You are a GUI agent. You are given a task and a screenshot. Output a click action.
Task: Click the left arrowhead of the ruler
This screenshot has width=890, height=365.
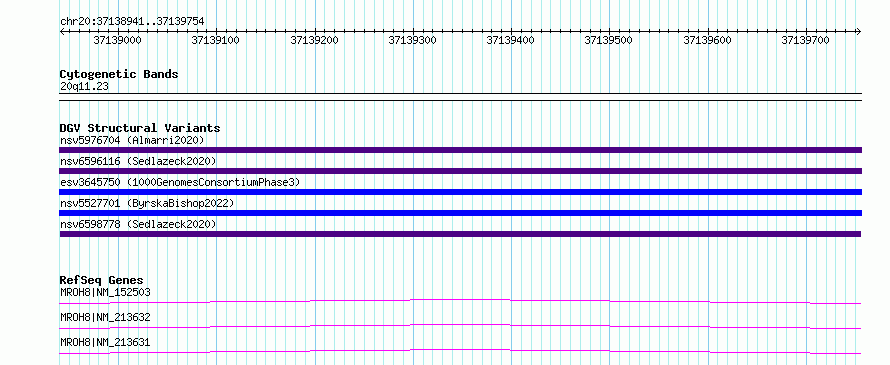pyautogui.click(x=62, y=32)
